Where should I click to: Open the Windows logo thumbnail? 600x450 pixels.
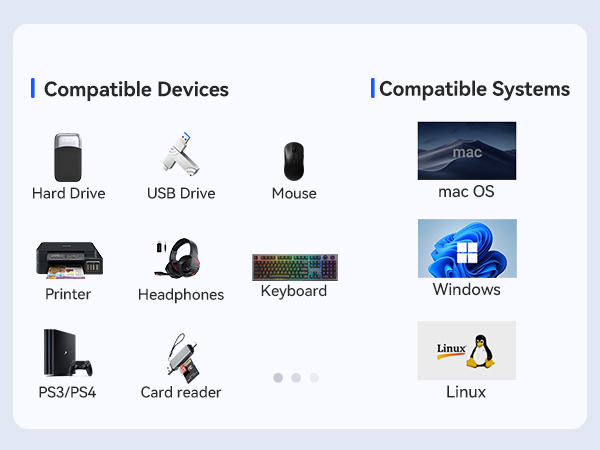(x=467, y=248)
